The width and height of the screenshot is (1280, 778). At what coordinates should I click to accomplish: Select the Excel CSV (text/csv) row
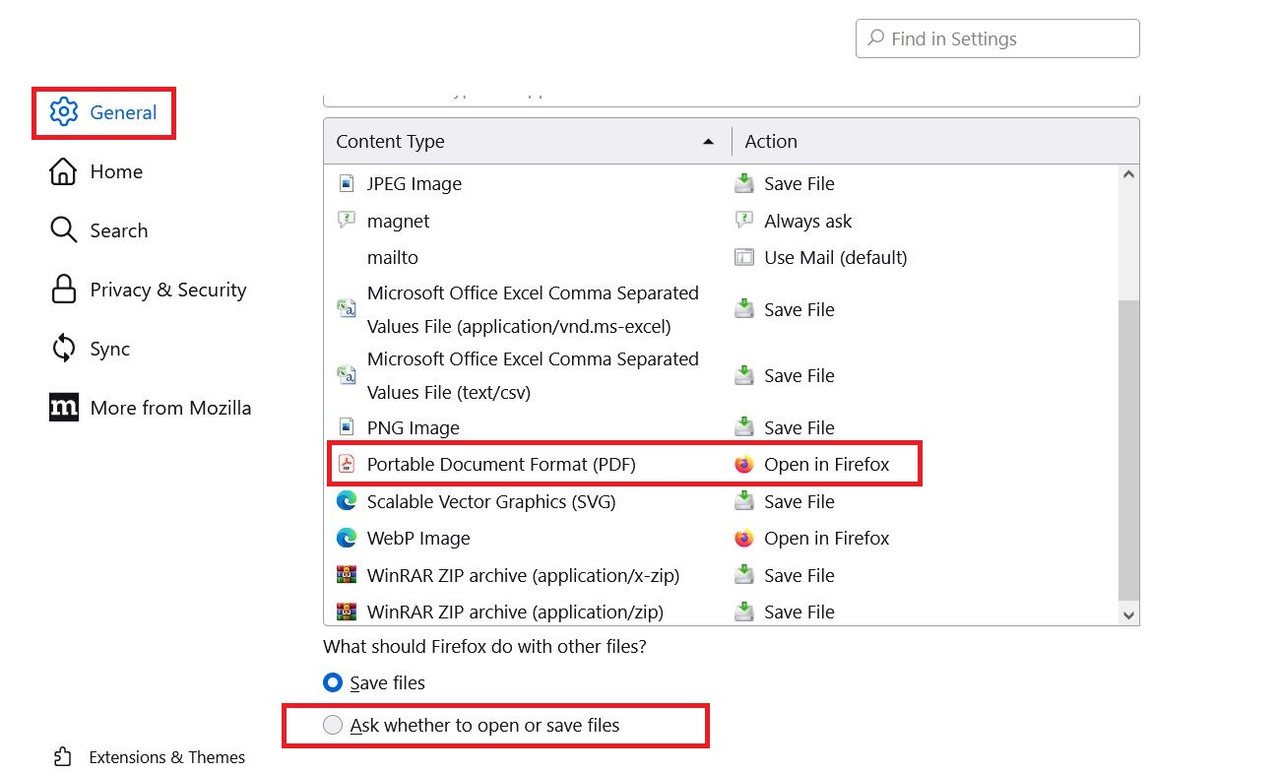(720, 375)
